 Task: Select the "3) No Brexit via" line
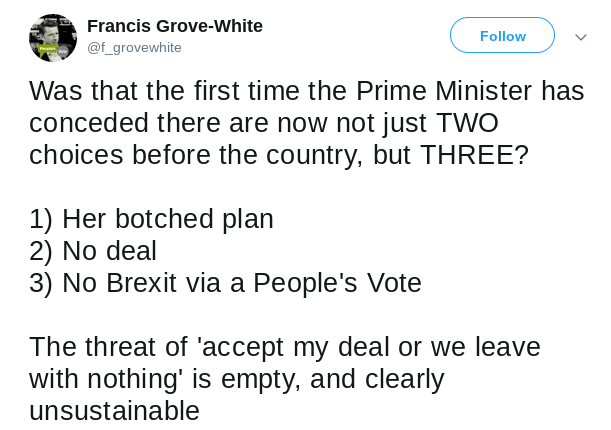pyautogui.click(x=225, y=283)
